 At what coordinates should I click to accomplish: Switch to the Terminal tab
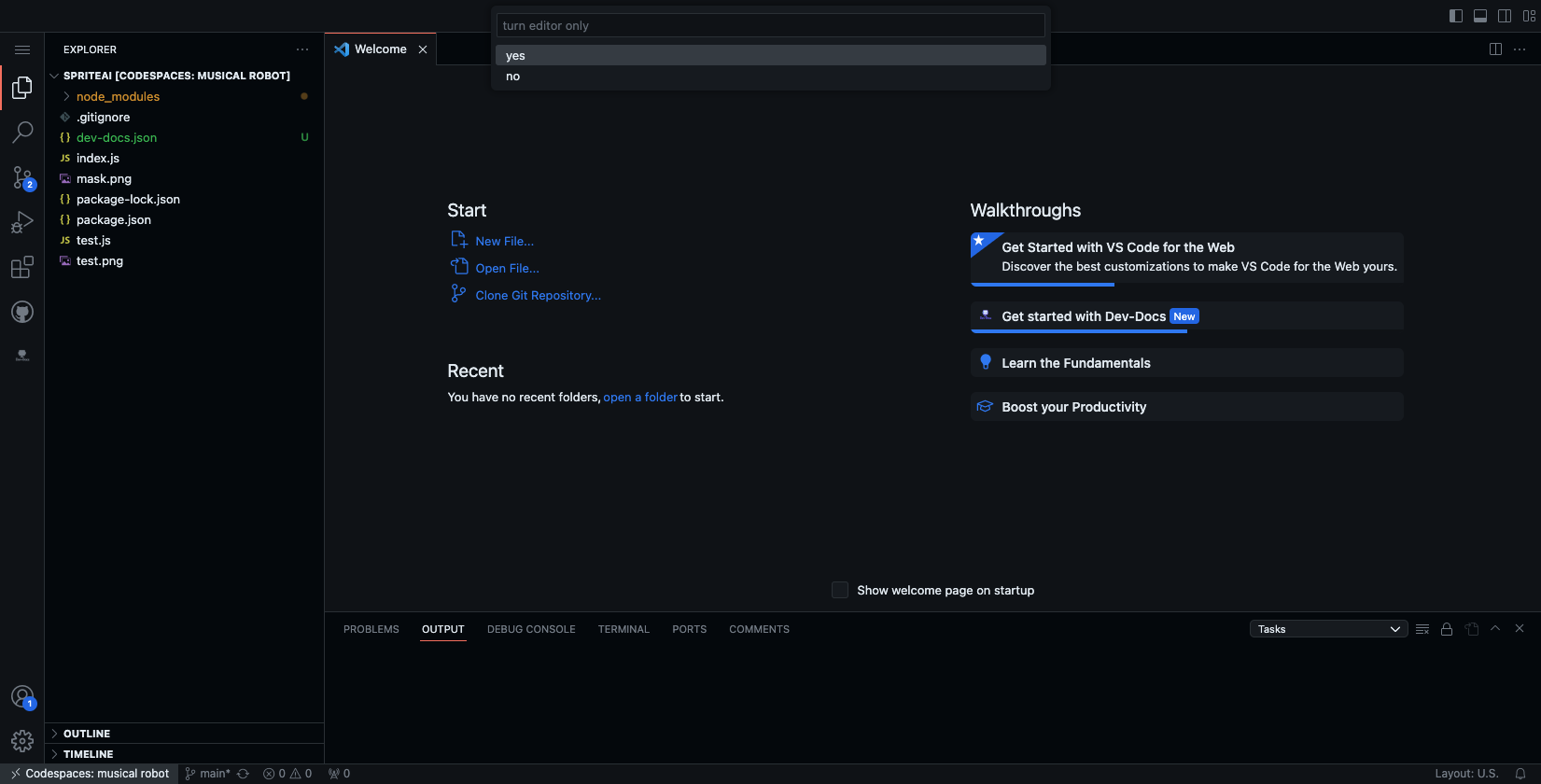(623, 629)
